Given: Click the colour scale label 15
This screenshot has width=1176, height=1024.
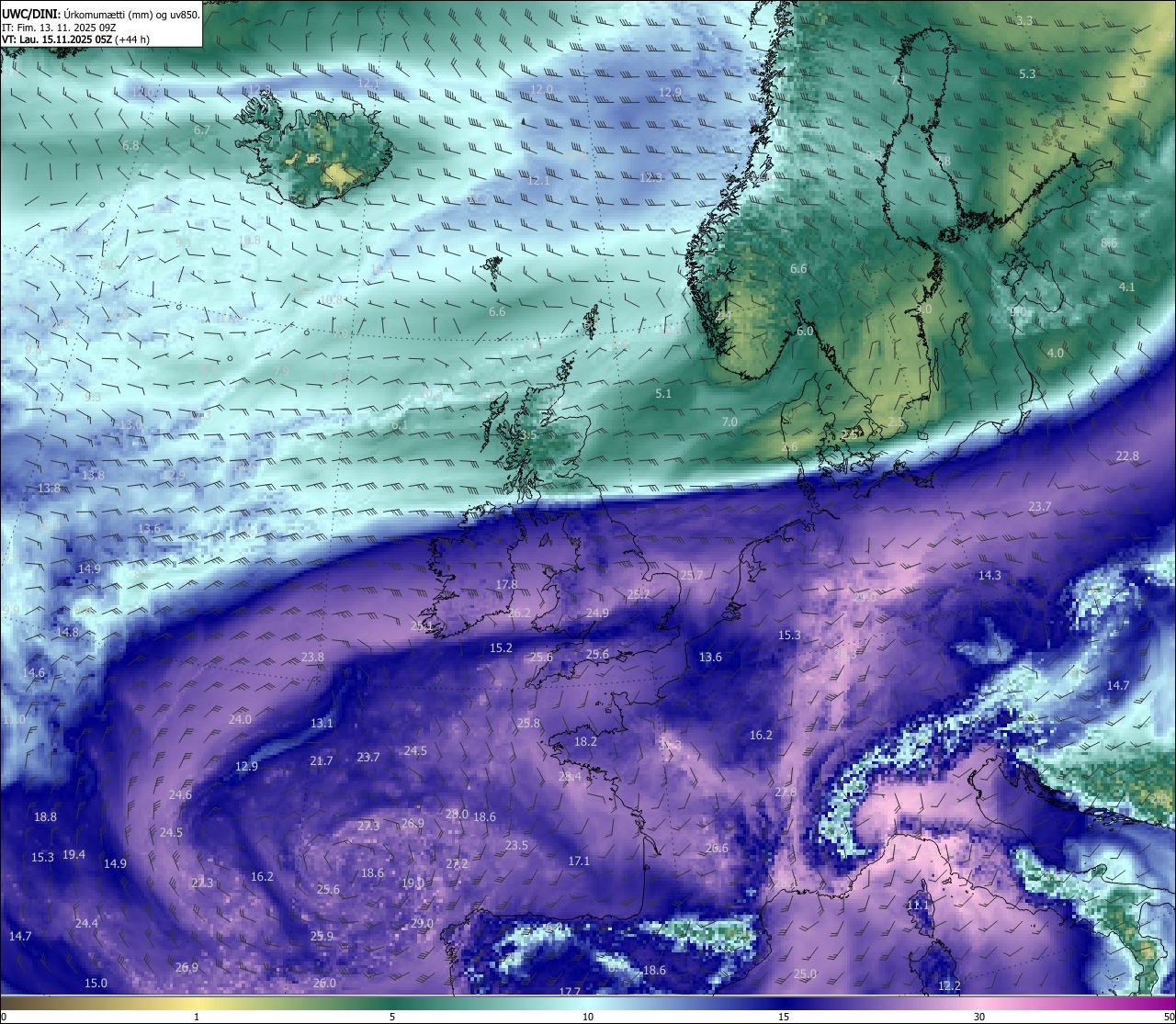Looking at the screenshot, I should (784, 1017).
